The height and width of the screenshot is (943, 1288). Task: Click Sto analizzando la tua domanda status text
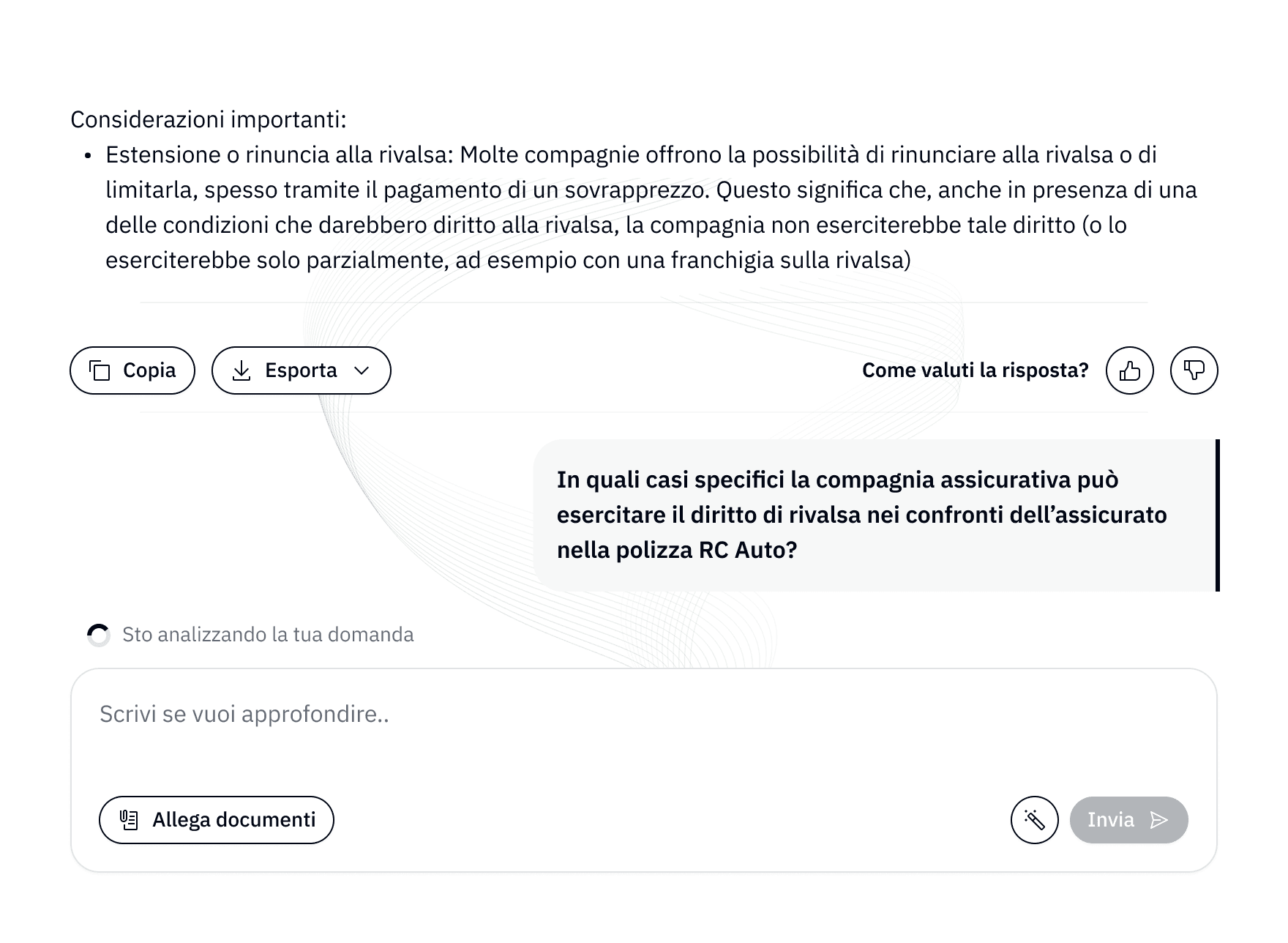pos(267,634)
